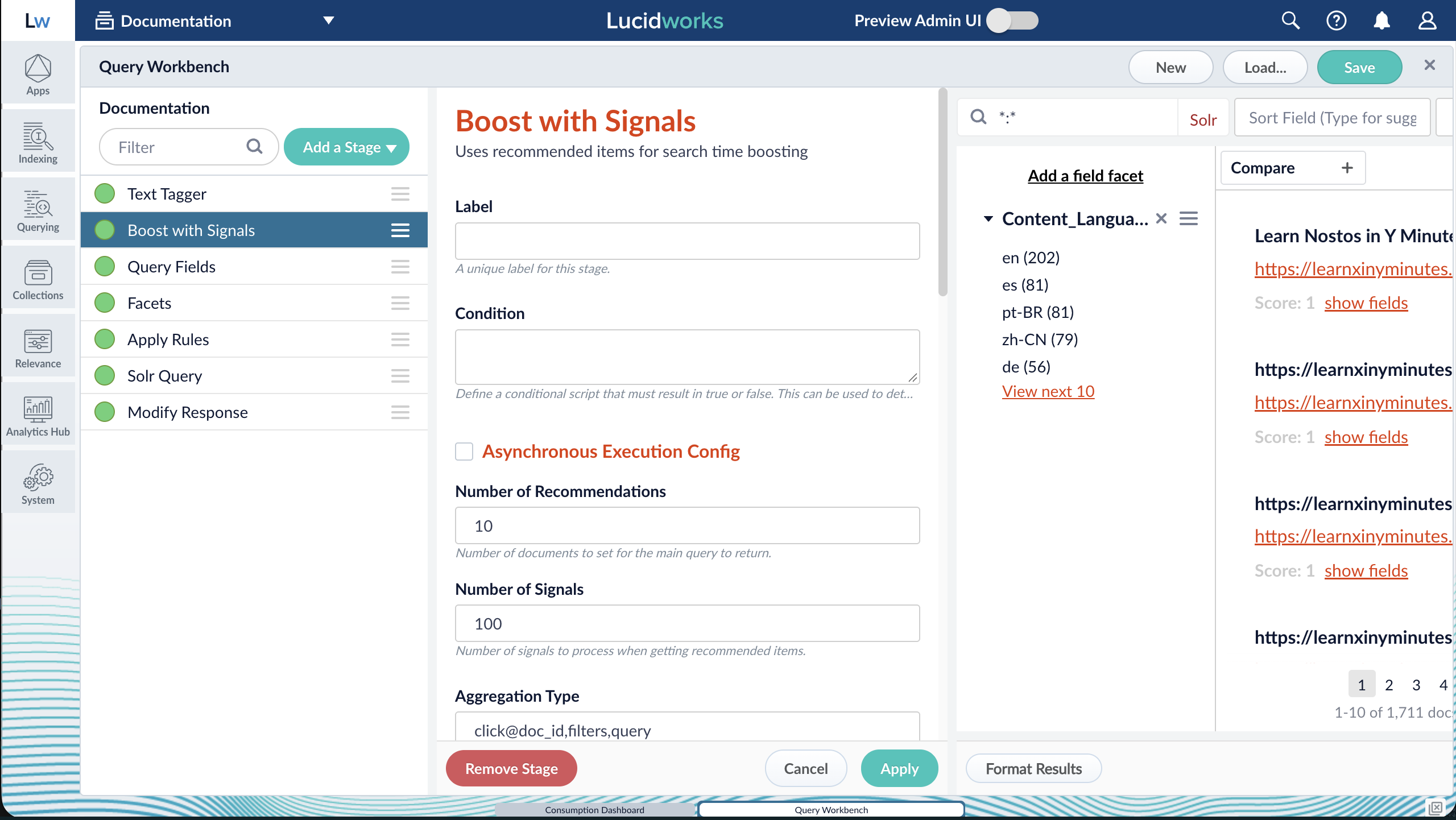Click the Sort Field combo box
The height and width of the screenshot is (820, 1456).
coord(1333,118)
